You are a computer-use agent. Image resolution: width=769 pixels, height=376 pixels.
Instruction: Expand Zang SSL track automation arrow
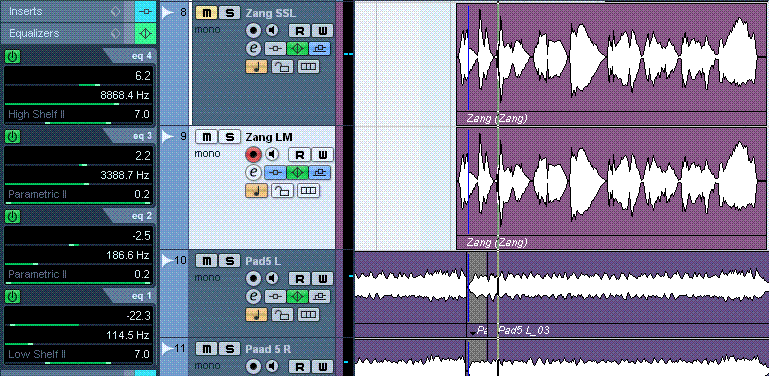tap(168, 12)
